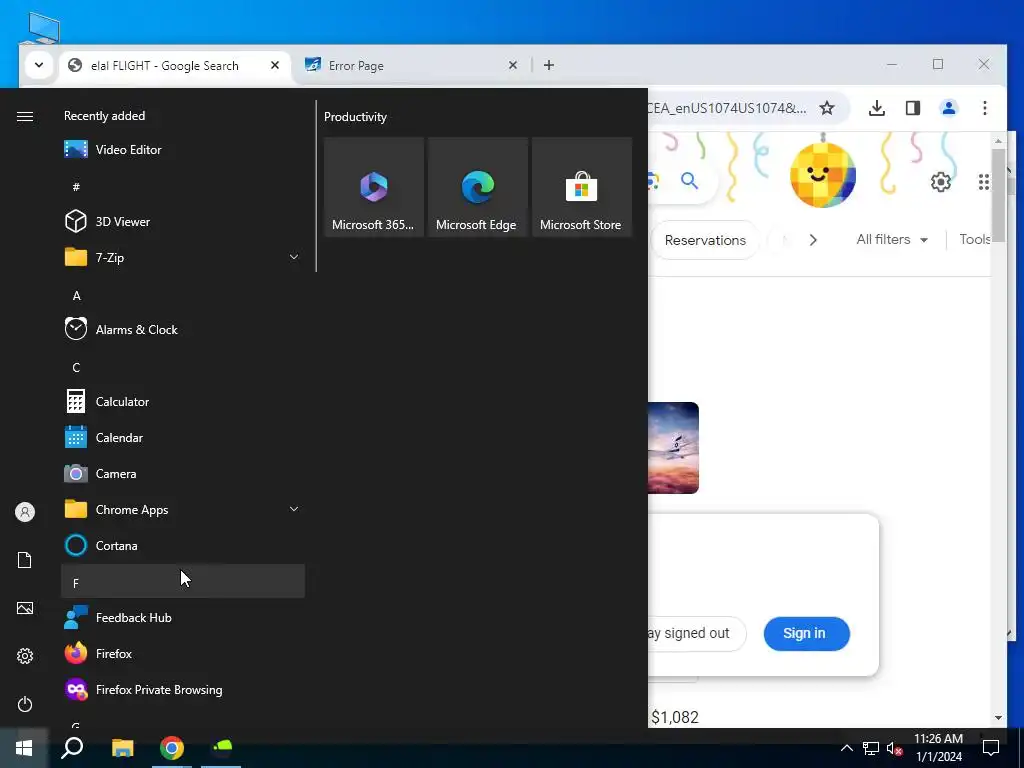Close the Error Page tab
This screenshot has height=768, width=1024.
point(513,65)
